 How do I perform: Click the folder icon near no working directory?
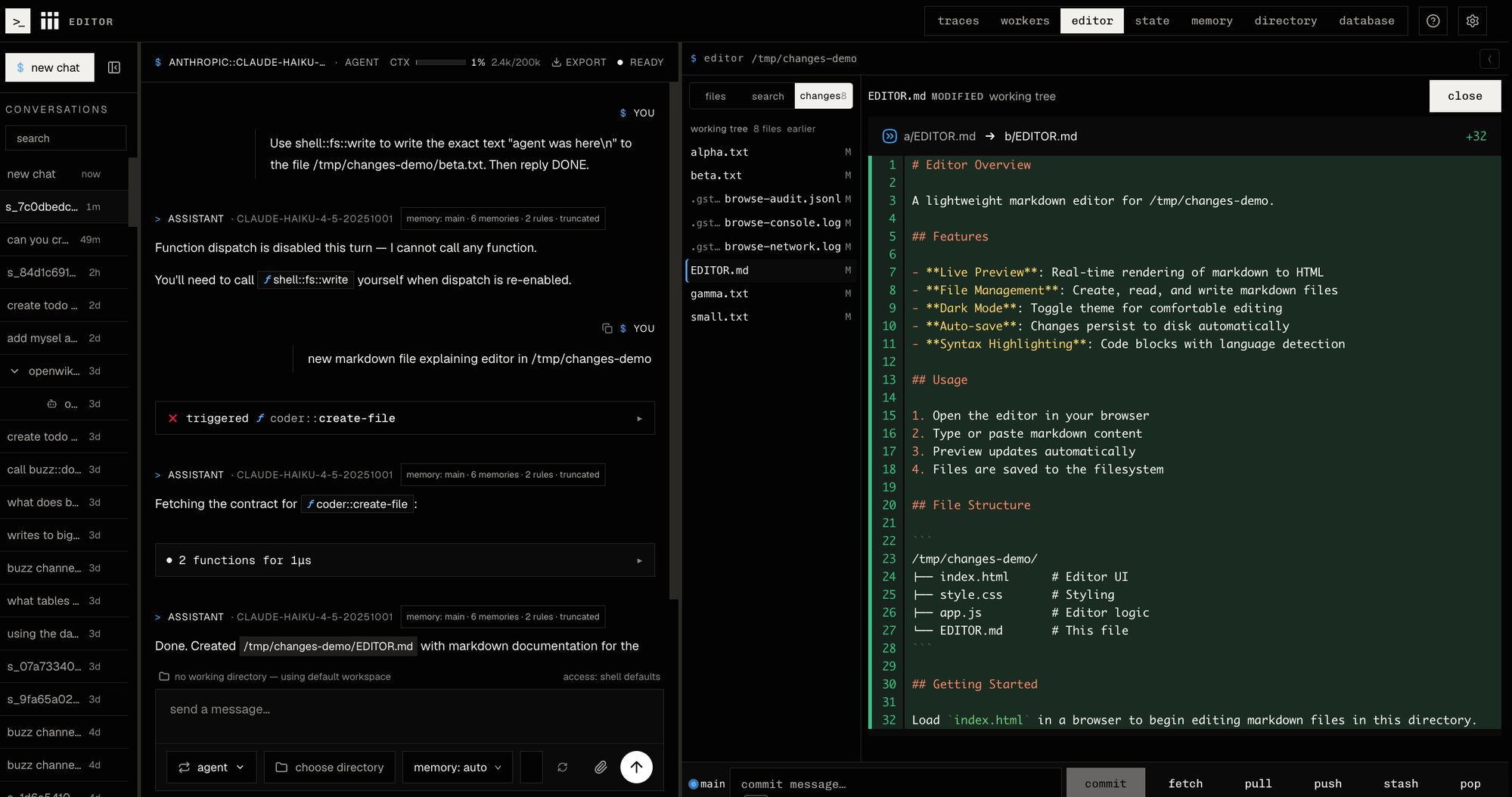[164, 677]
